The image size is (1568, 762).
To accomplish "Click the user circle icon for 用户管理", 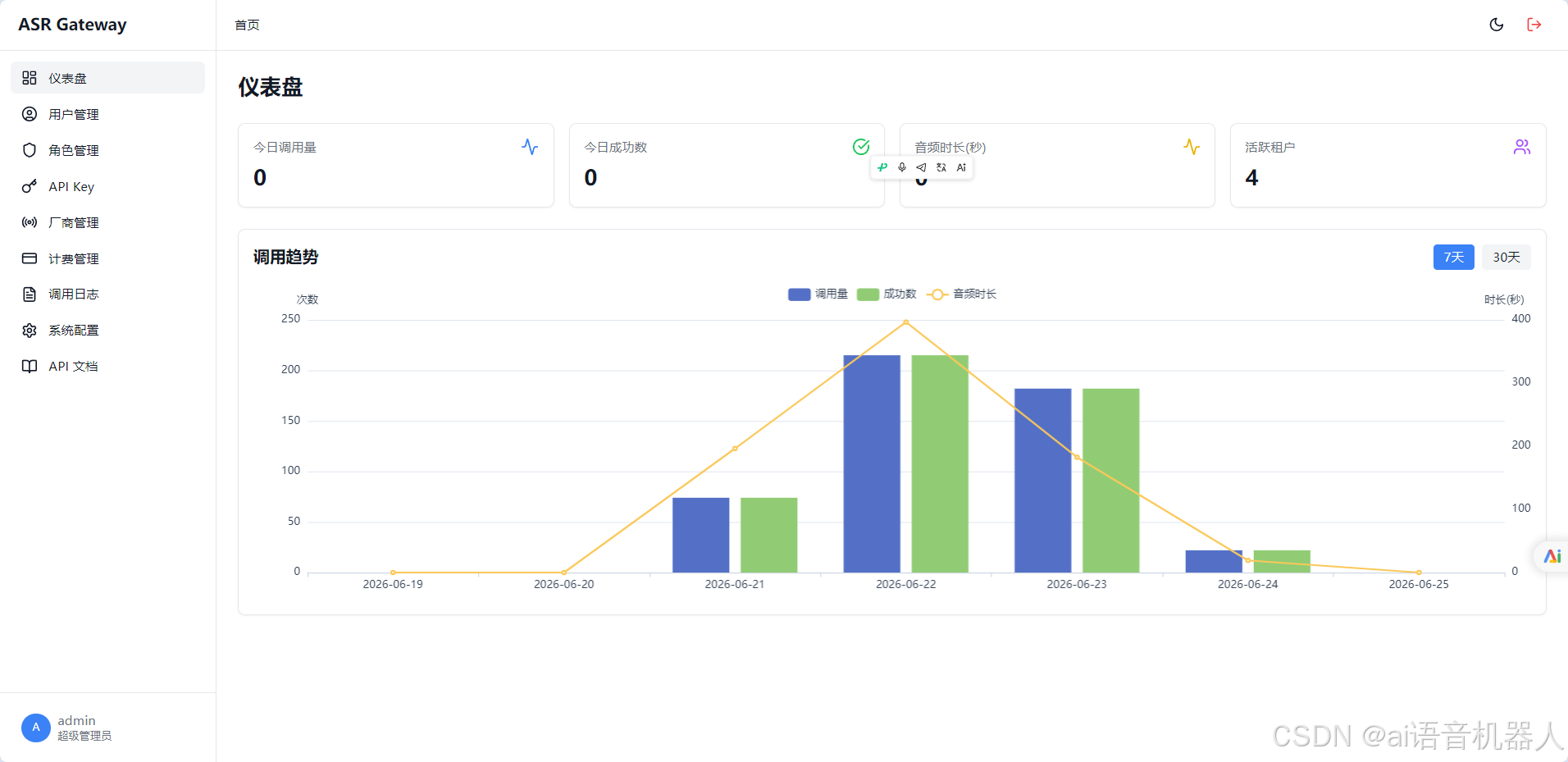I will point(30,114).
